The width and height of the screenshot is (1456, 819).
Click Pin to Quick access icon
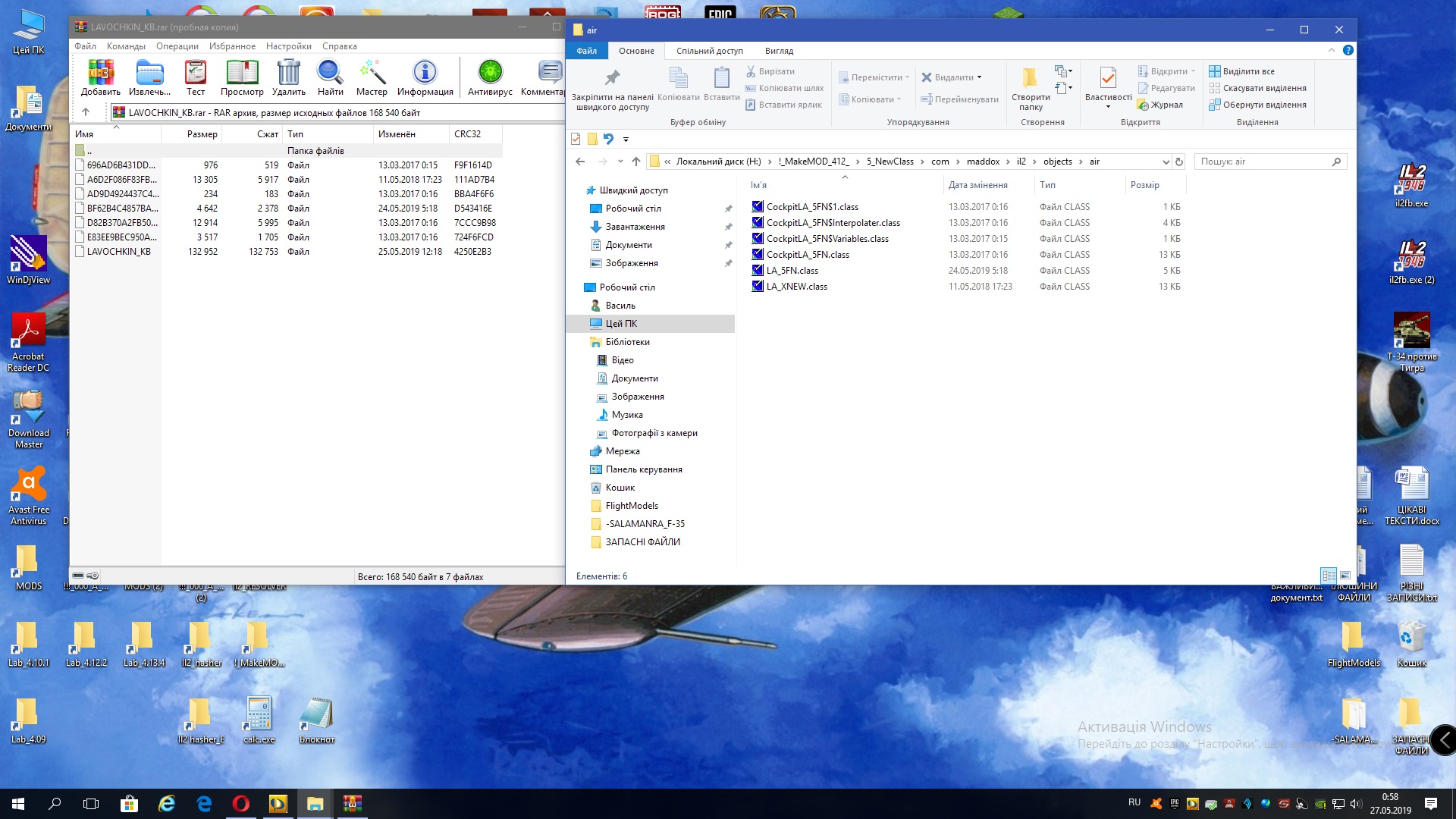pos(612,78)
